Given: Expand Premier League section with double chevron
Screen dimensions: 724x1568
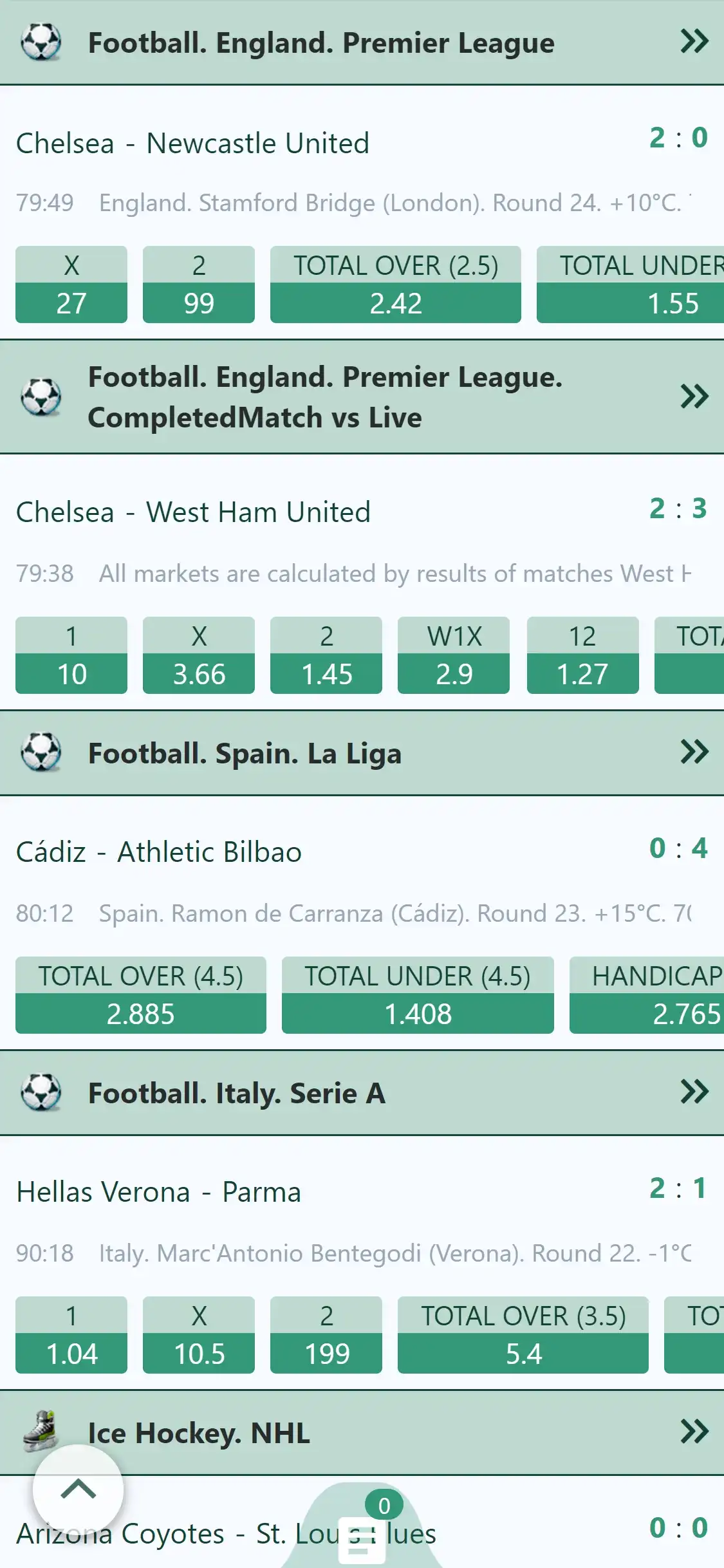Looking at the screenshot, I should 694,42.
